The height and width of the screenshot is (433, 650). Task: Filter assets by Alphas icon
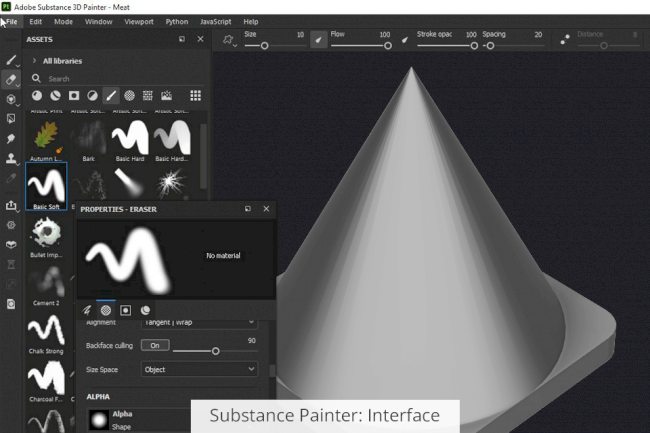pyautogui.click(x=129, y=96)
